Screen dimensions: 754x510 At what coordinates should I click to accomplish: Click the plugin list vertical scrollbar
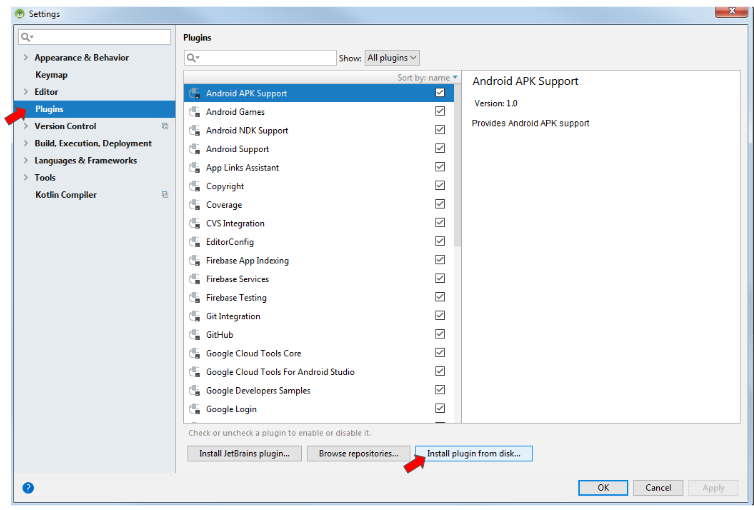tap(457, 166)
